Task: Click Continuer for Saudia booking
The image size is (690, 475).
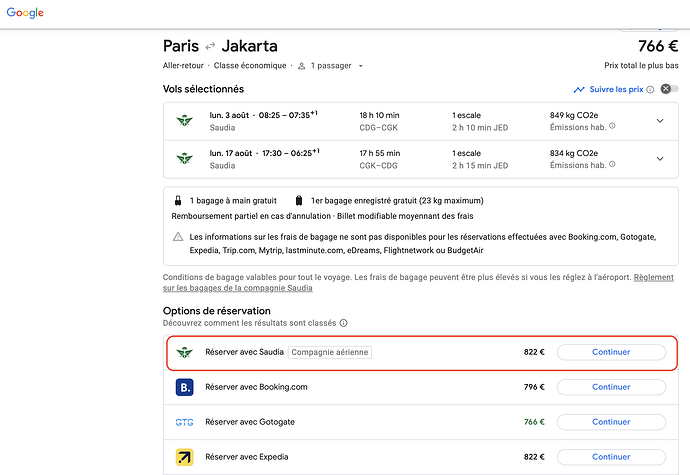Action: (x=611, y=352)
